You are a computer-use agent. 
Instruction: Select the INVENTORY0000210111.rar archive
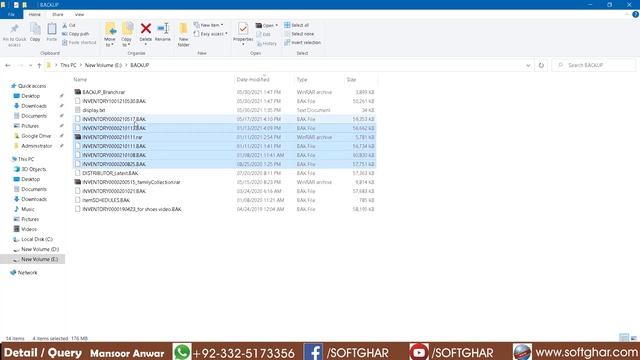coord(224,137)
